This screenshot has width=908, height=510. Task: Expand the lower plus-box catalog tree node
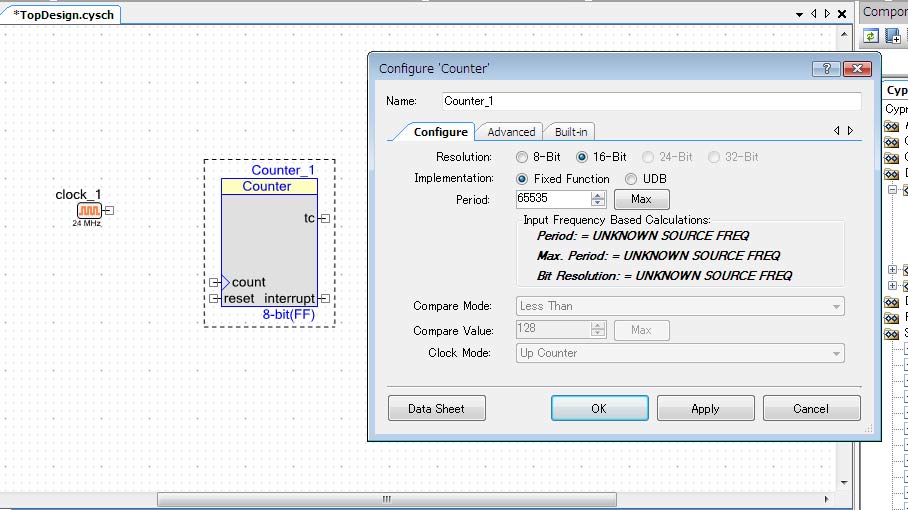pos(892,285)
